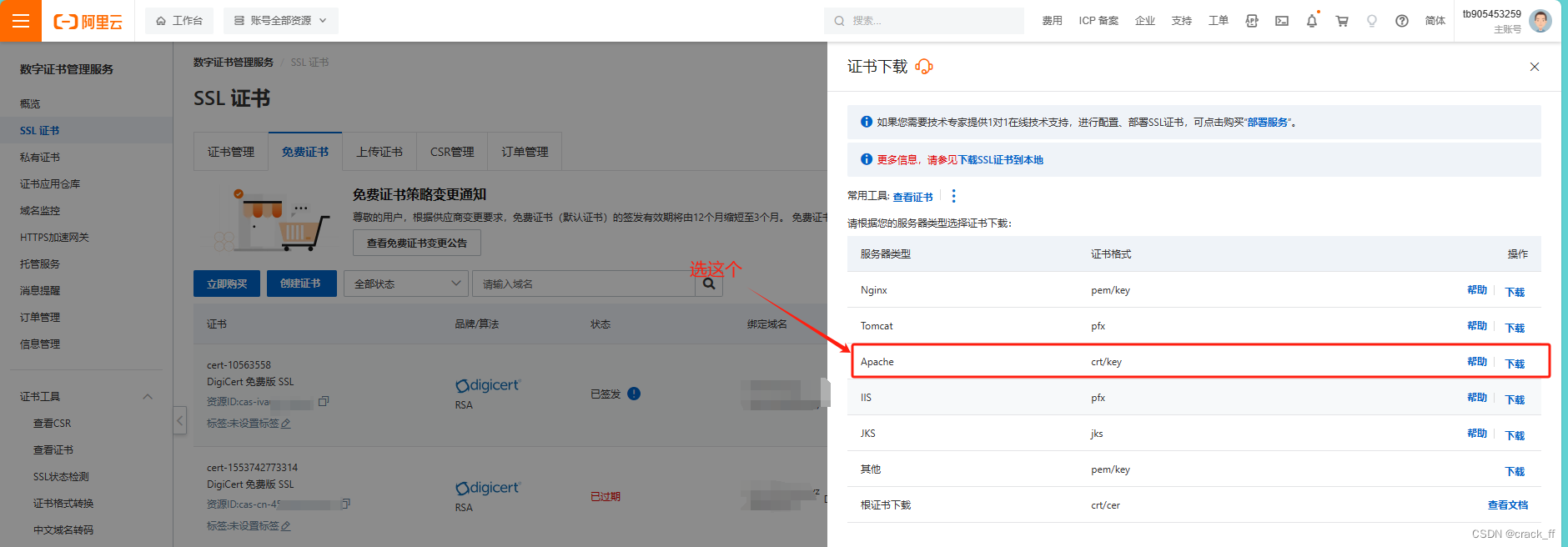
Task: Collapse the left sidebar handle
Action: (x=179, y=420)
